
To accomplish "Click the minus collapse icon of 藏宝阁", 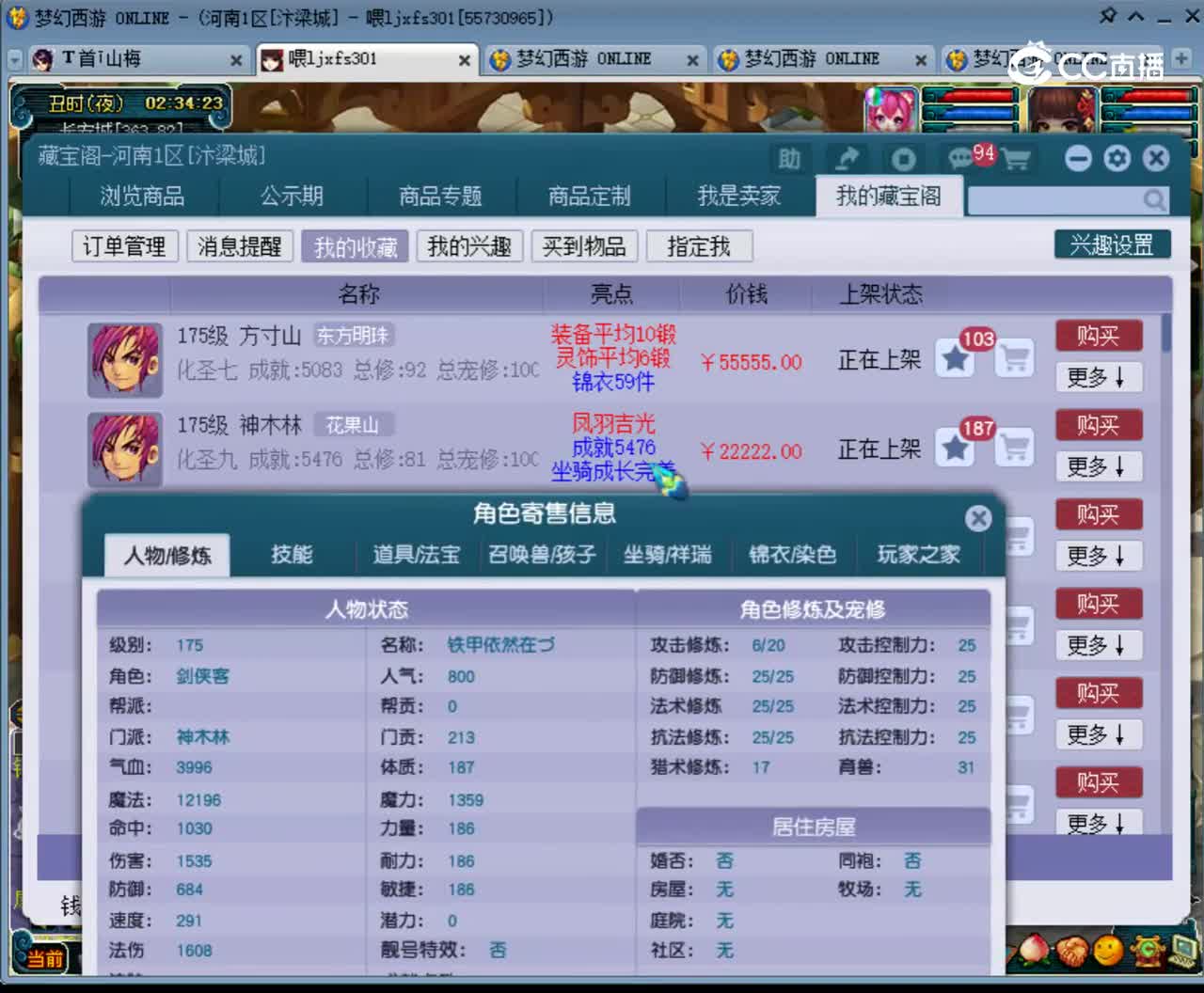I will click(x=1078, y=158).
